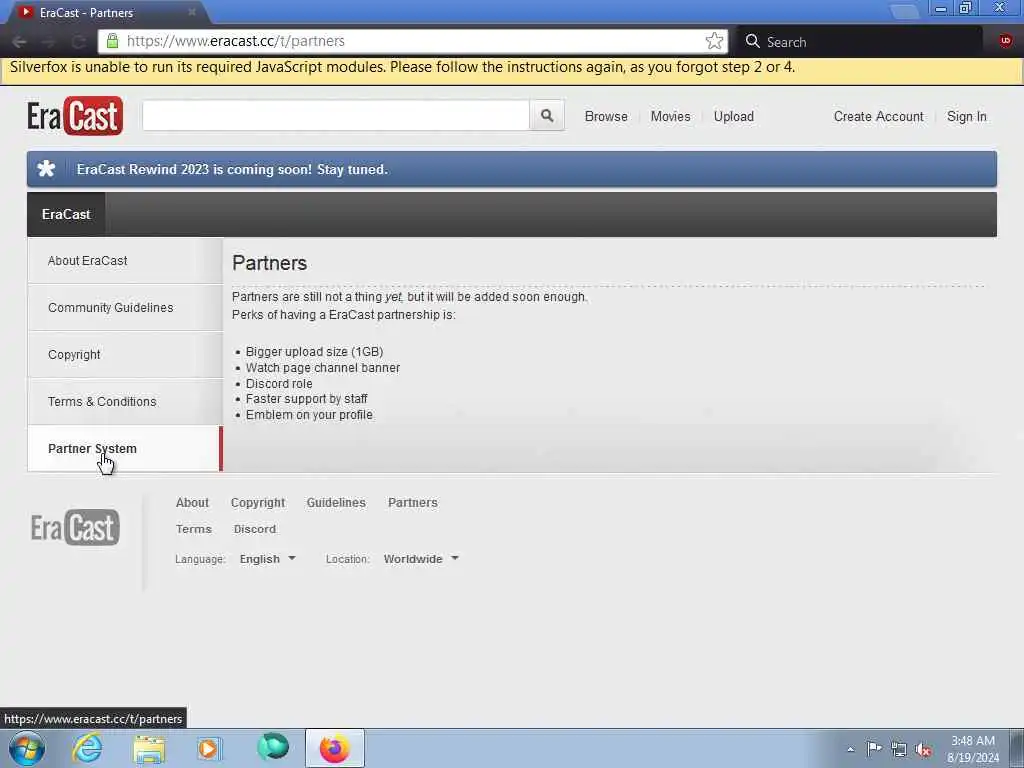Open About EraCast in the sidebar
Image resolution: width=1024 pixels, height=768 pixels.
[x=125, y=261]
